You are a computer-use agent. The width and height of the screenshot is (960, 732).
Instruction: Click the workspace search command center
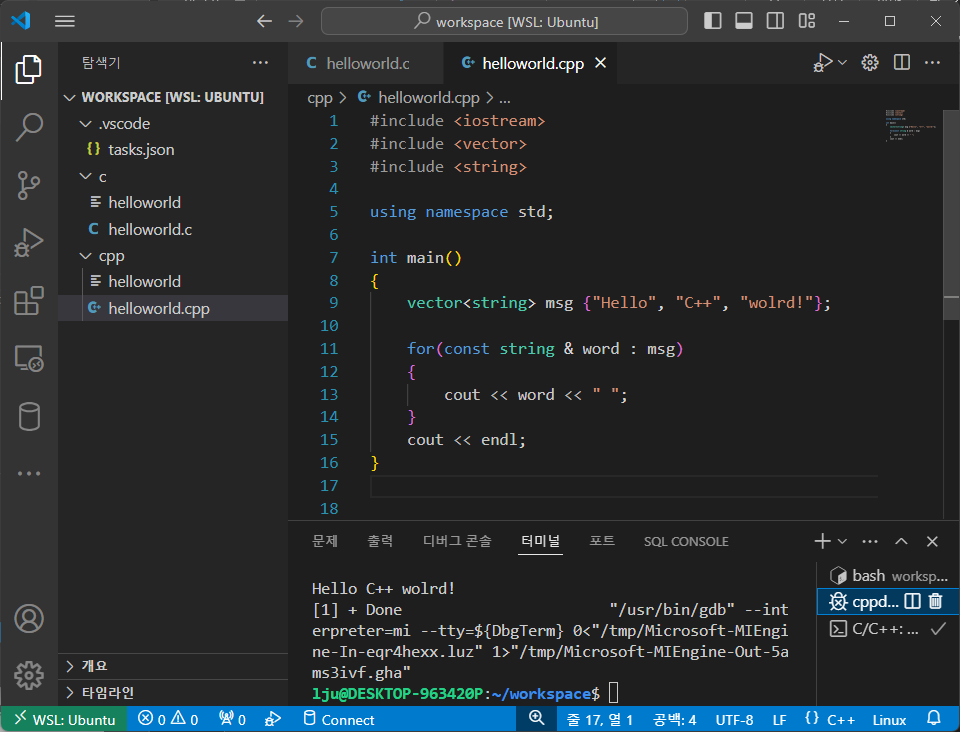(x=504, y=21)
